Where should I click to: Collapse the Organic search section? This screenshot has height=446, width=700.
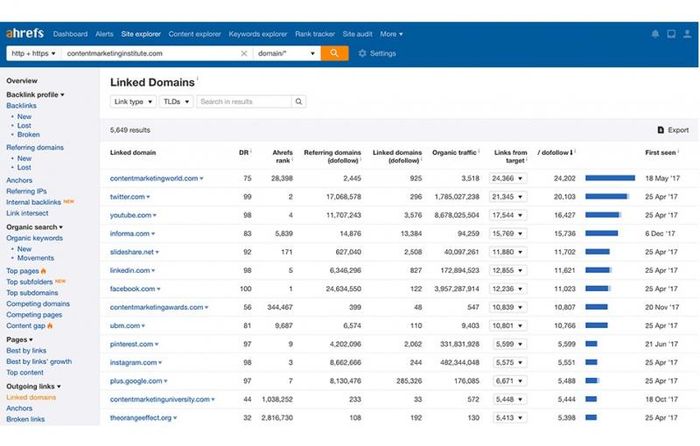point(34,227)
